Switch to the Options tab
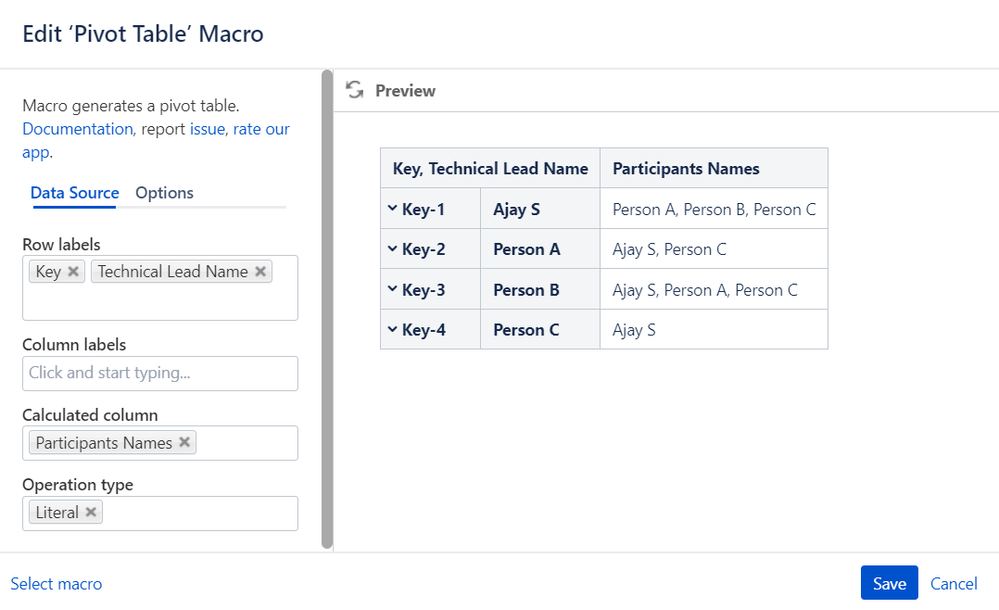 coord(164,193)
